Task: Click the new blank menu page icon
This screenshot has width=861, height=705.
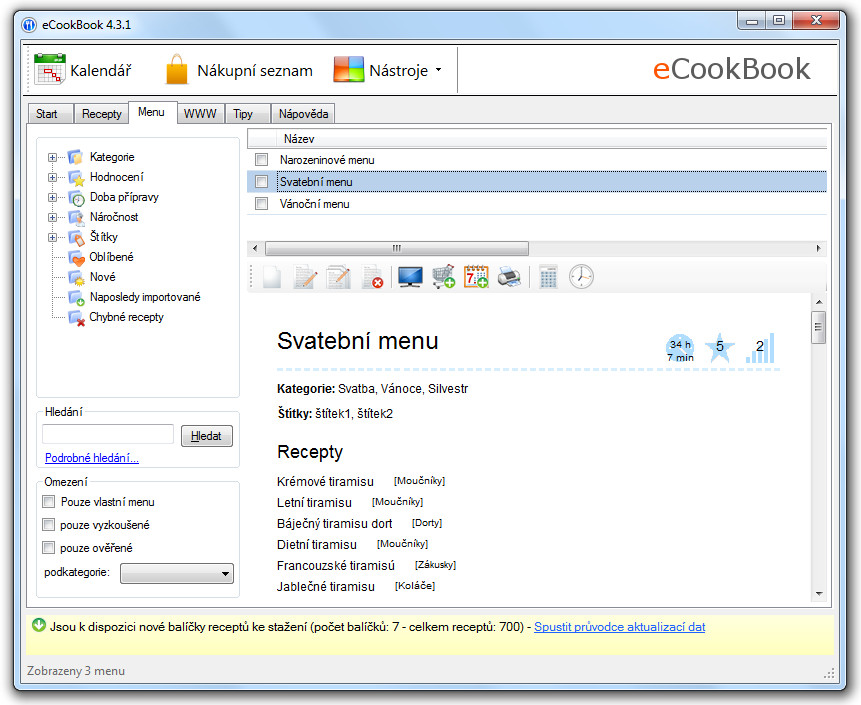Action: 272,277
